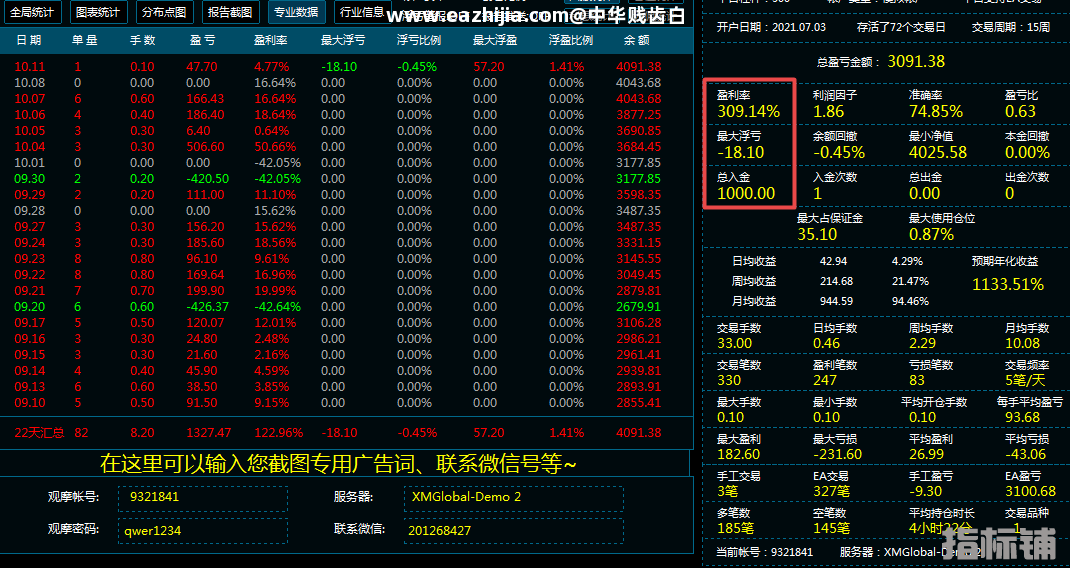
Task: Switch to the 图表统计 tab
Action: pos(98,13)
